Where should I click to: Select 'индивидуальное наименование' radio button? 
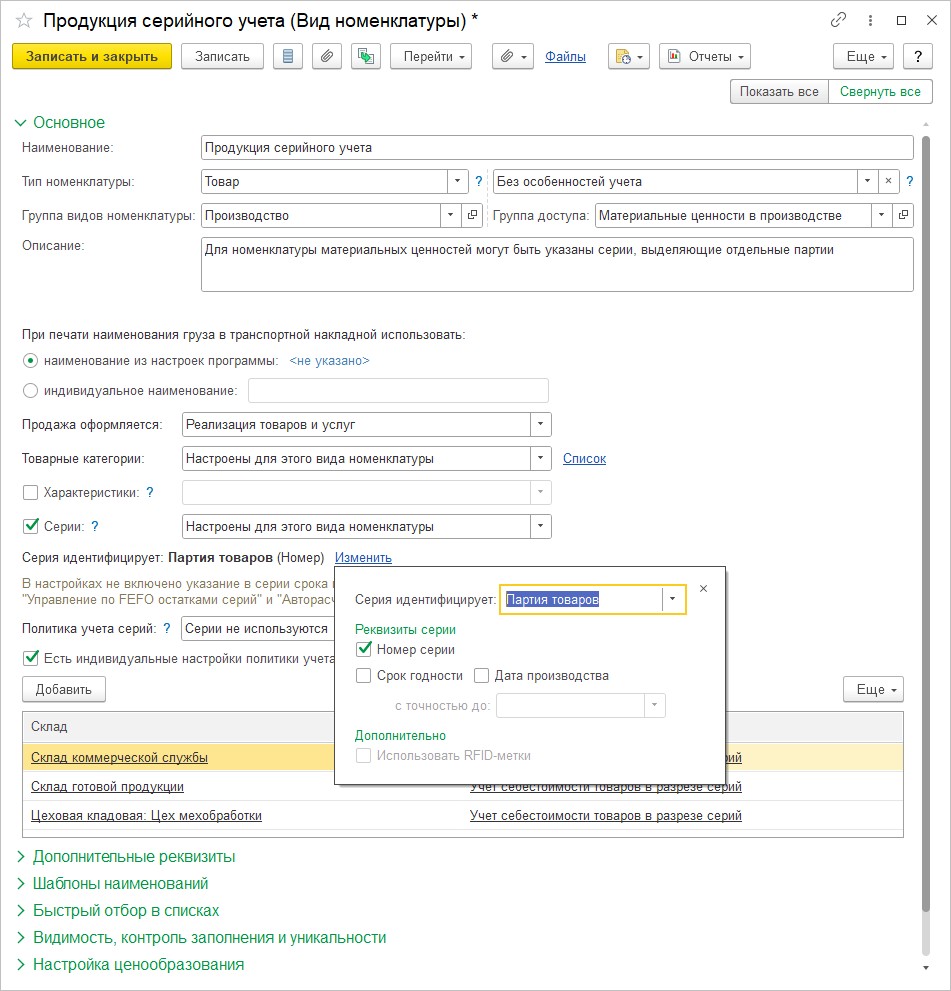30,391
